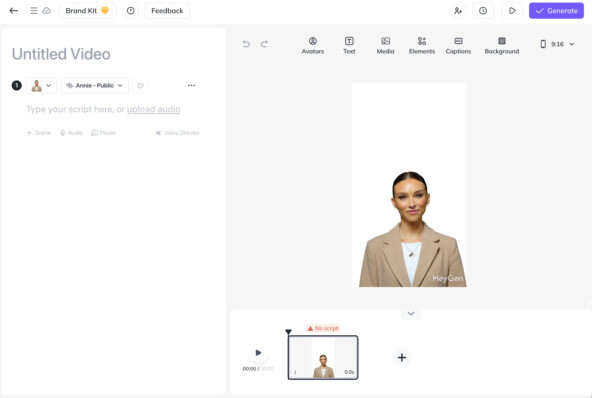Open avatar selector dropdown for scene 1

point(42,86)
